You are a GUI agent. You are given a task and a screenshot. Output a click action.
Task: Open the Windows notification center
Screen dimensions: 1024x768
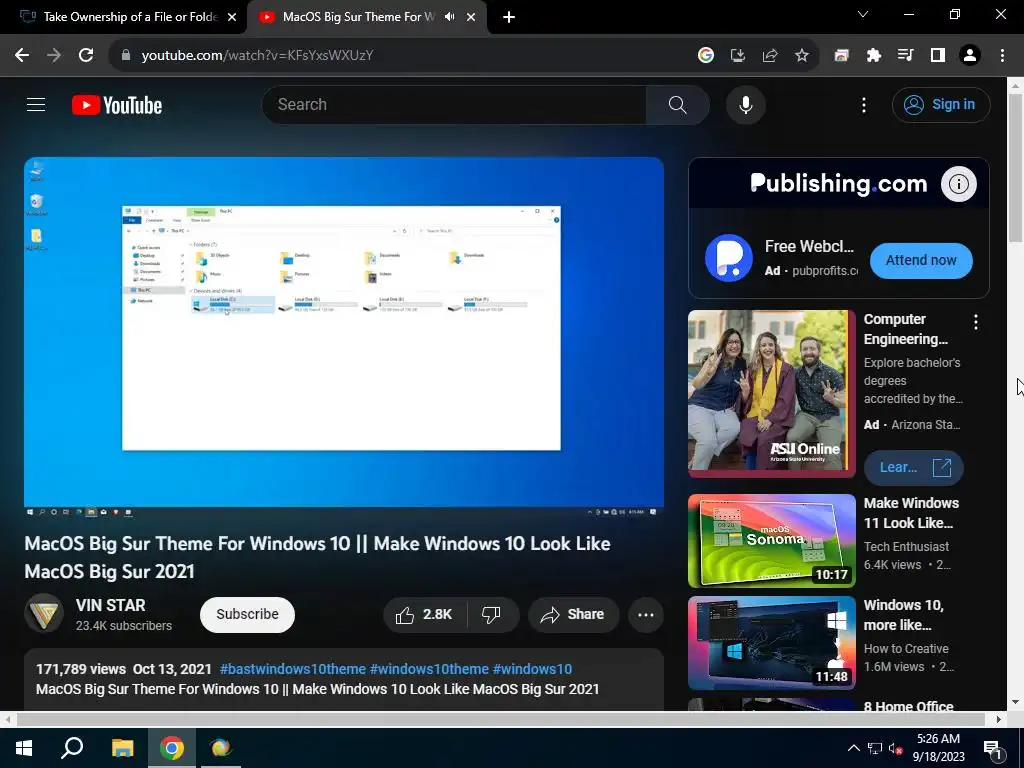(x=993, y=749)
